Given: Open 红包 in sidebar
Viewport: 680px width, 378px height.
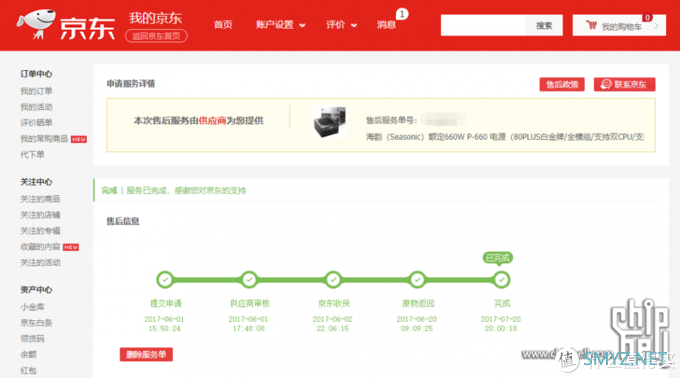Looking at the screenshot, I should (28, 371).
